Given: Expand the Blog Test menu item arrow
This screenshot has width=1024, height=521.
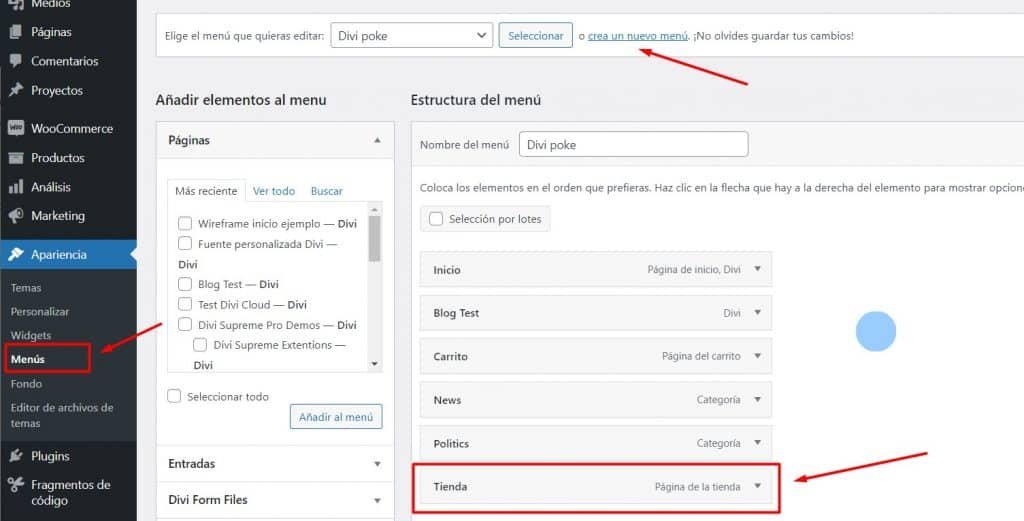Looking at the screenshot, I should [758, 313].
